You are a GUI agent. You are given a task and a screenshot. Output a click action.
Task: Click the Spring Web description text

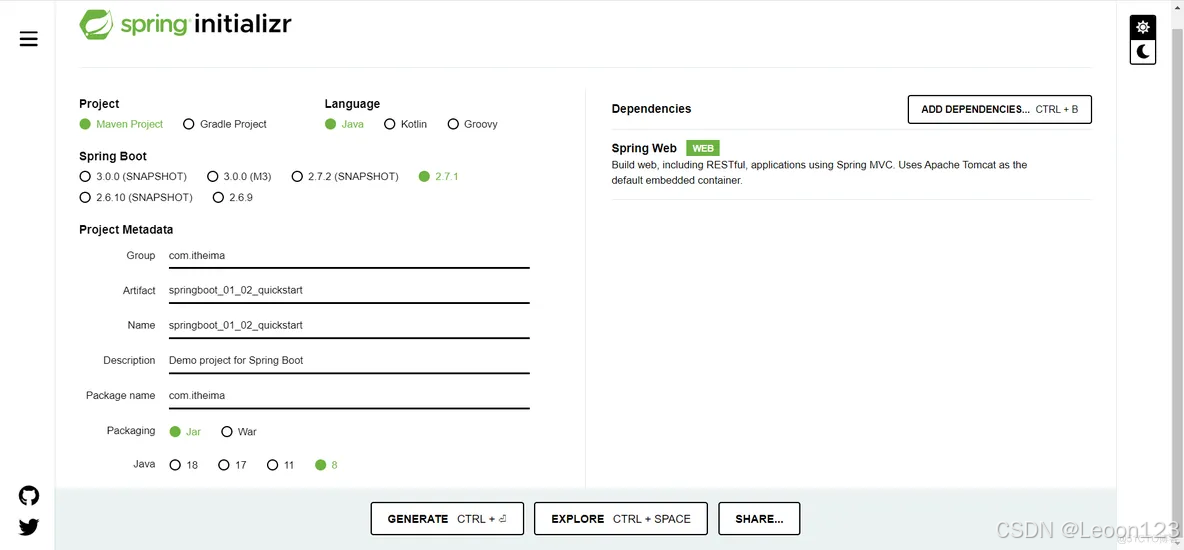[819, 172]
